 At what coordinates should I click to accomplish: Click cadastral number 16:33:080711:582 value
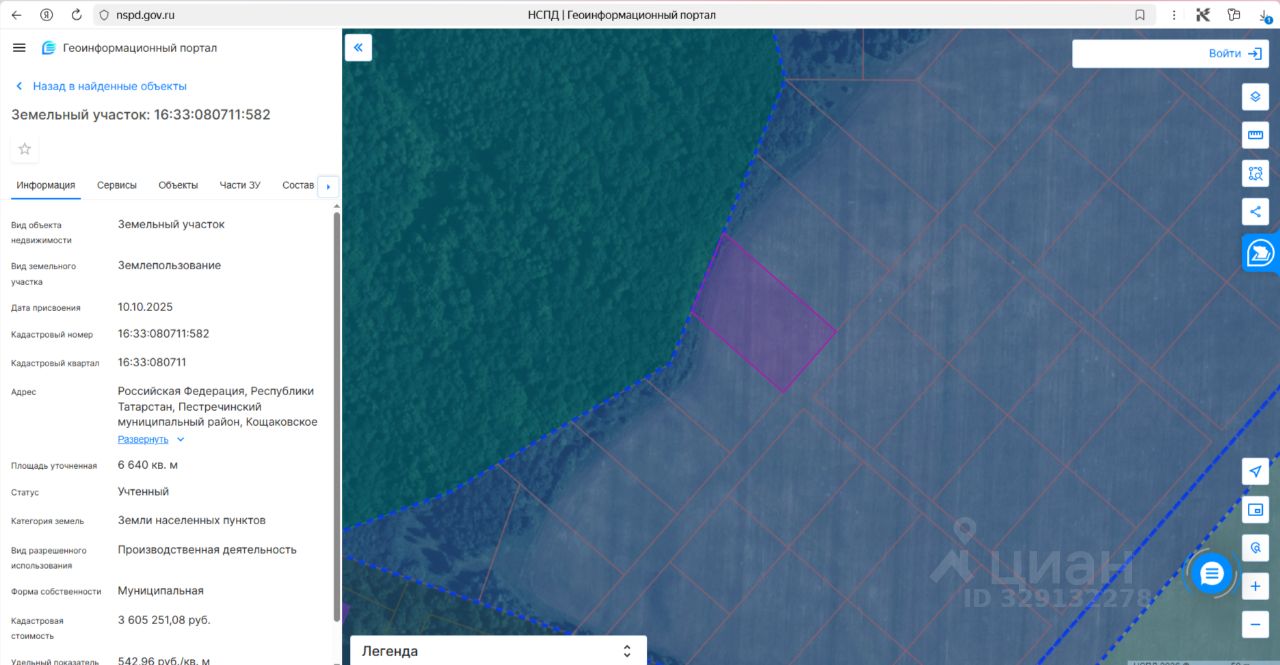point(163,334)
